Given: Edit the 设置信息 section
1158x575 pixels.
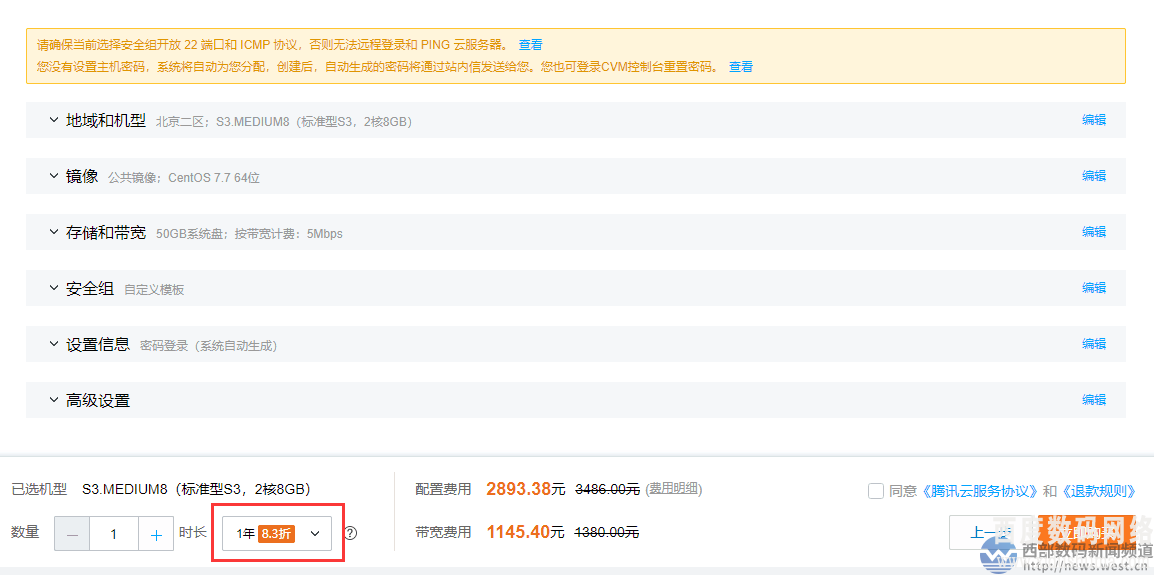Looking at the screenshot, I should coord(1094,344).
